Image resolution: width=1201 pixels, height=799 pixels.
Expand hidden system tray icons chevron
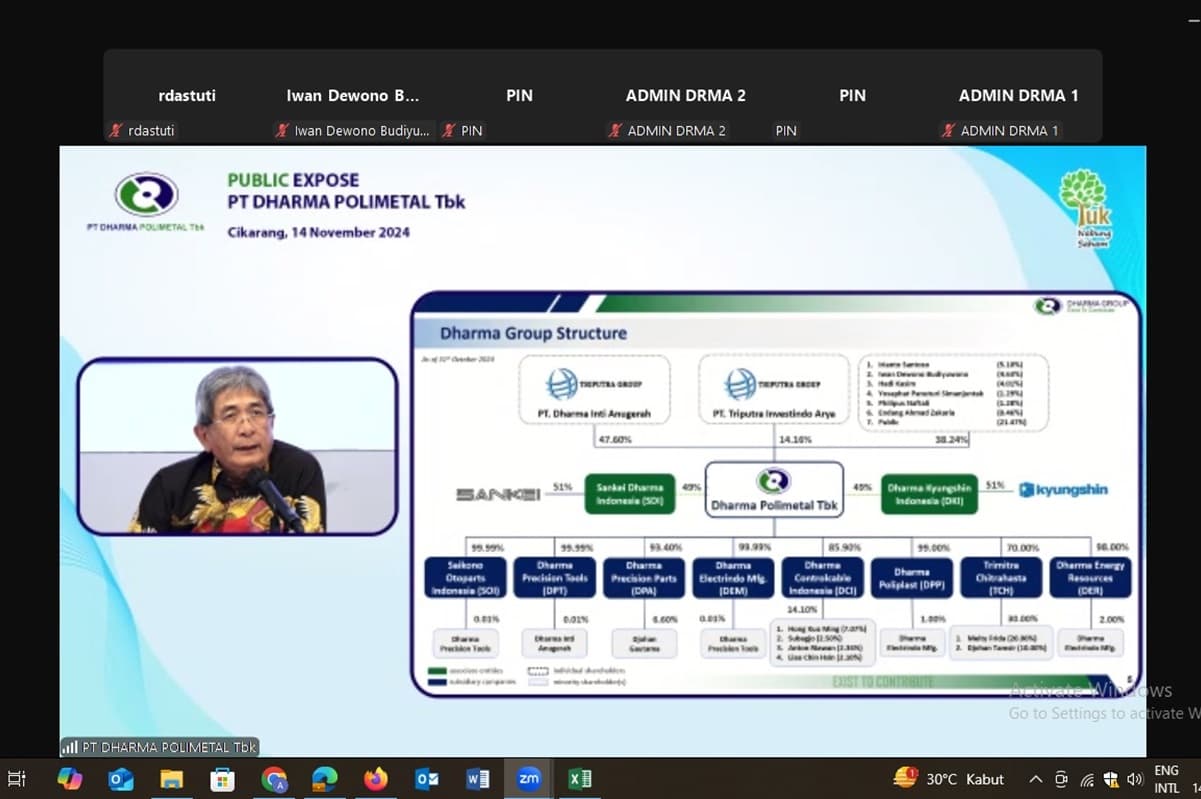pos(1036,779)
